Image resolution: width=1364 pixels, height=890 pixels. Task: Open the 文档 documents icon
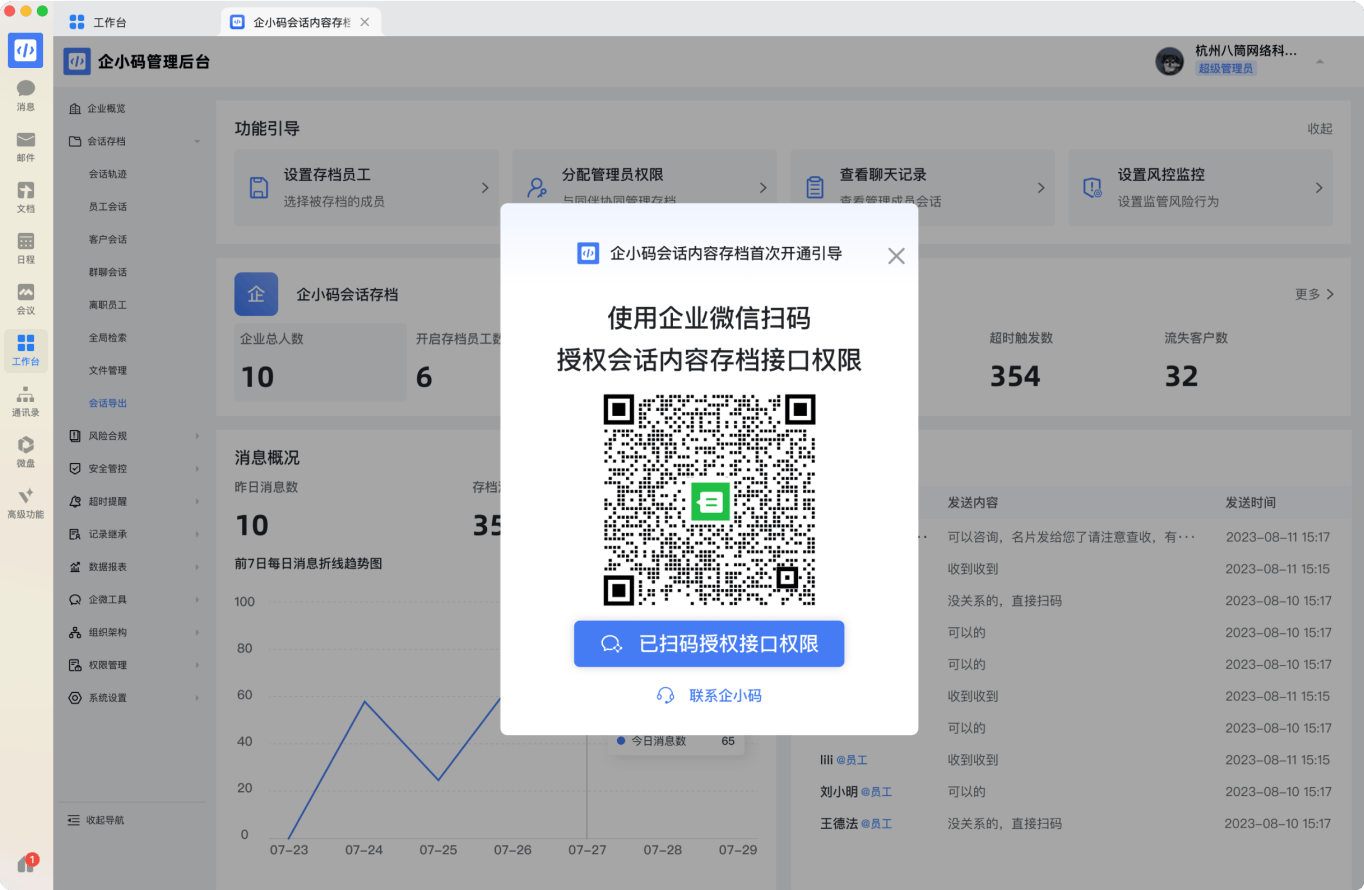tap(26, 197)
